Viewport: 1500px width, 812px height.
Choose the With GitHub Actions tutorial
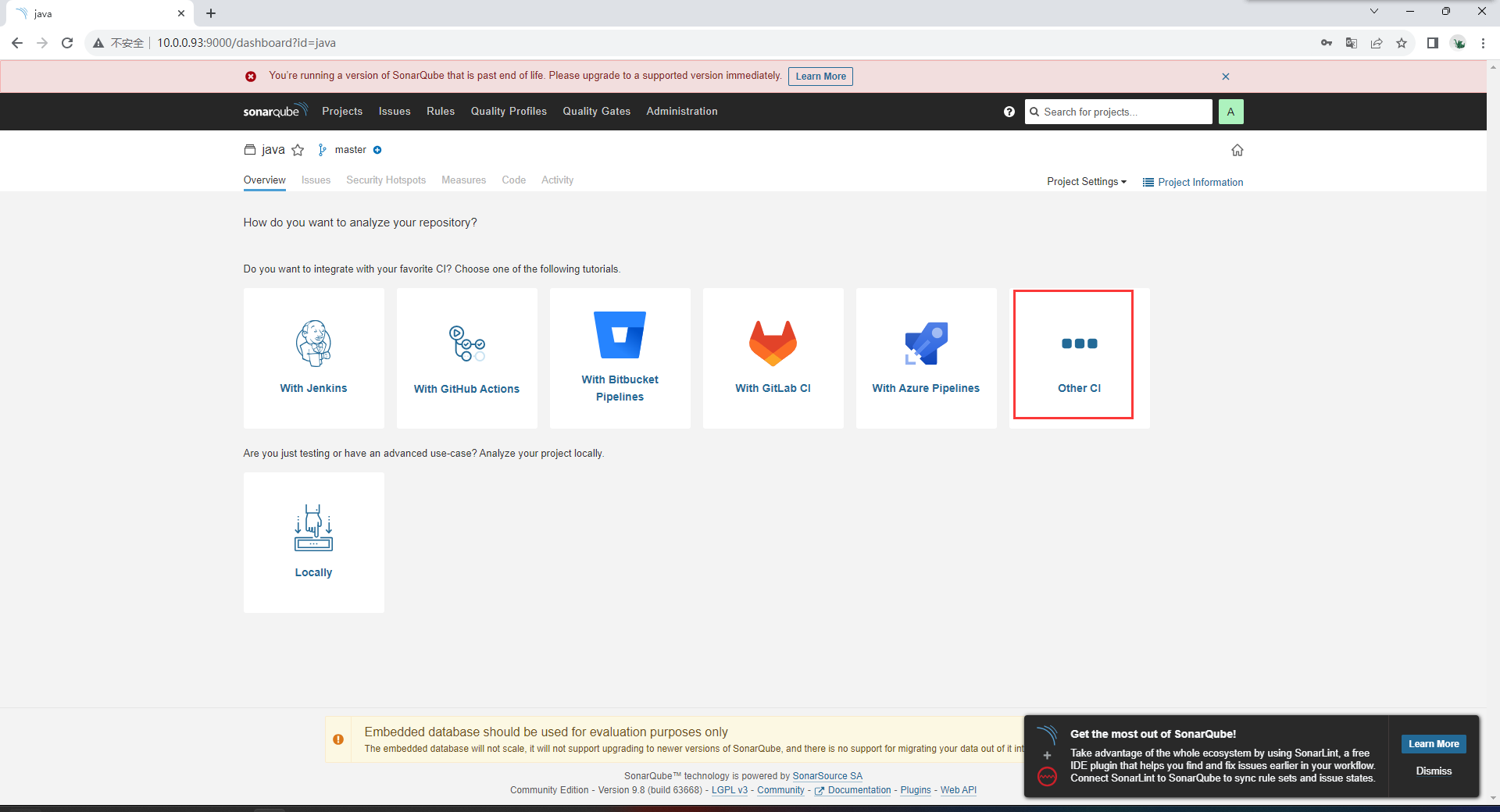click(x=466, y=358)
